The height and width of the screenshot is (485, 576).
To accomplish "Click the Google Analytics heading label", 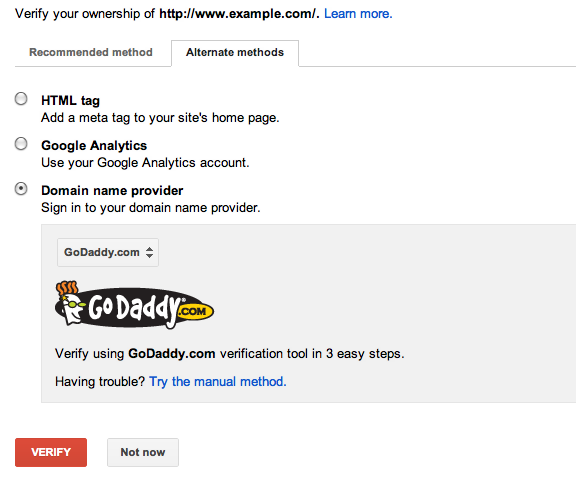I will coord(94,146).
